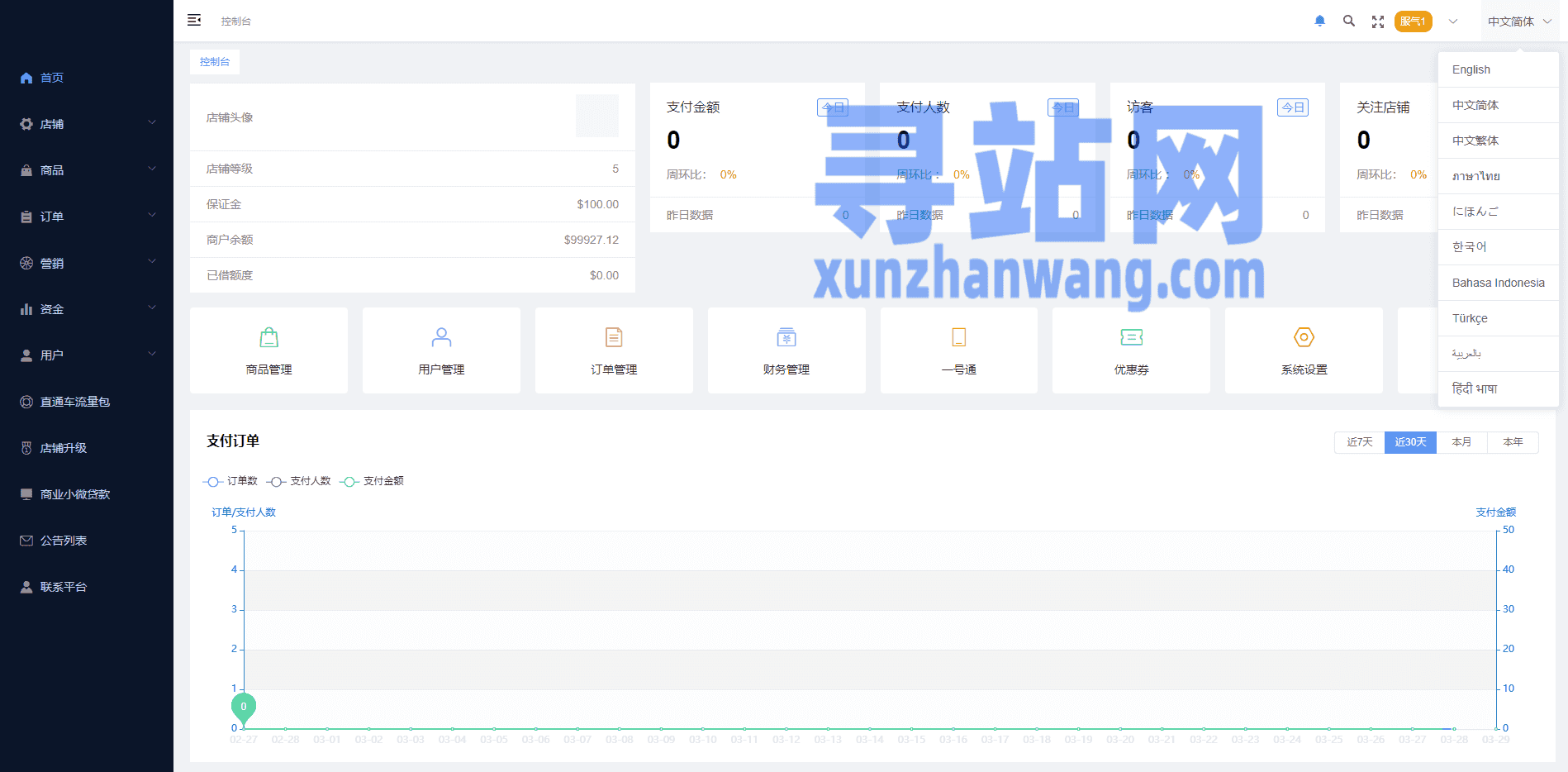Screen dimensions: 1568x772
Task: Open 直通车流量包 in sidebar
Action: (74, 402)
